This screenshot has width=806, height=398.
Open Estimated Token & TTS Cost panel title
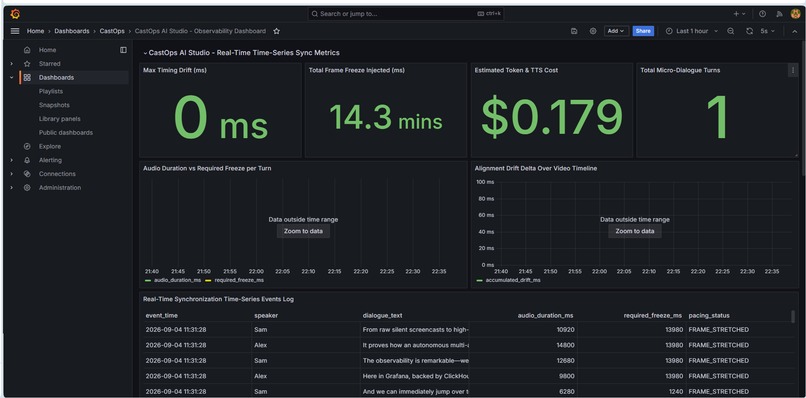[x=516, y=70]
